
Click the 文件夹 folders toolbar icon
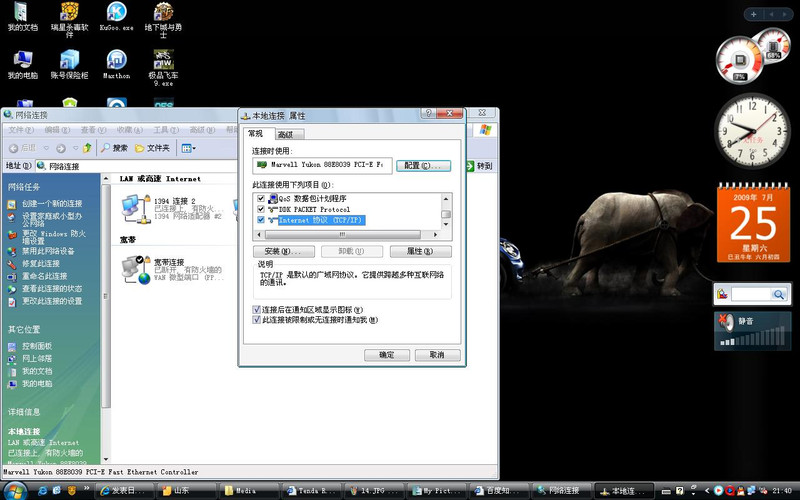(x=151, y=148)
